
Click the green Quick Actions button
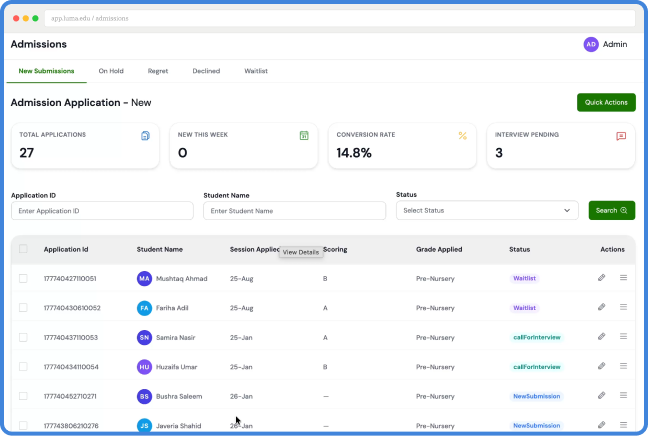click(606, 102)
